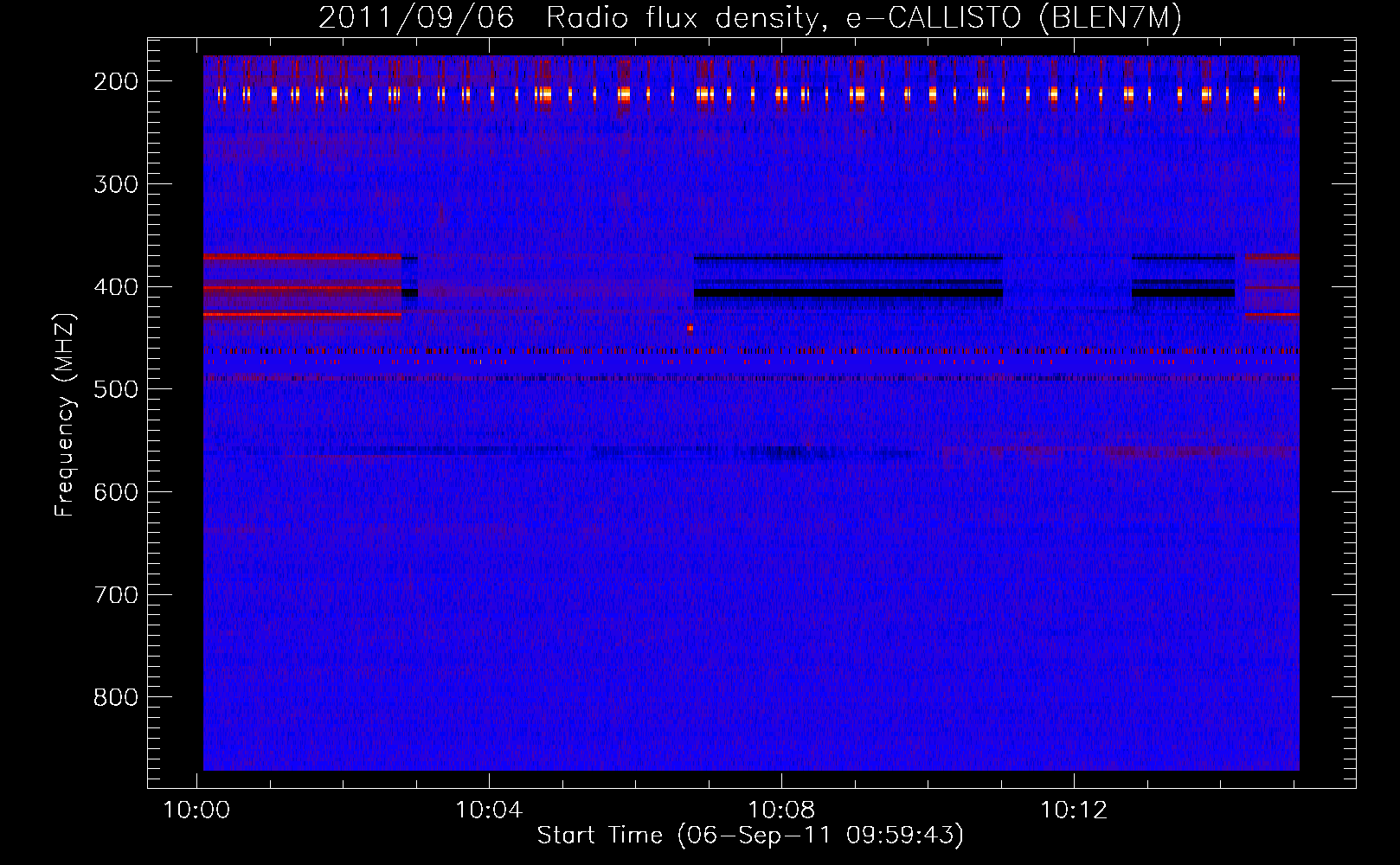The width and height of the screenshot is (1400, 865).
Task: Click the 'Start Time (06-Sep-11 09:59:43)' label
Action: [x=750, y=836]
